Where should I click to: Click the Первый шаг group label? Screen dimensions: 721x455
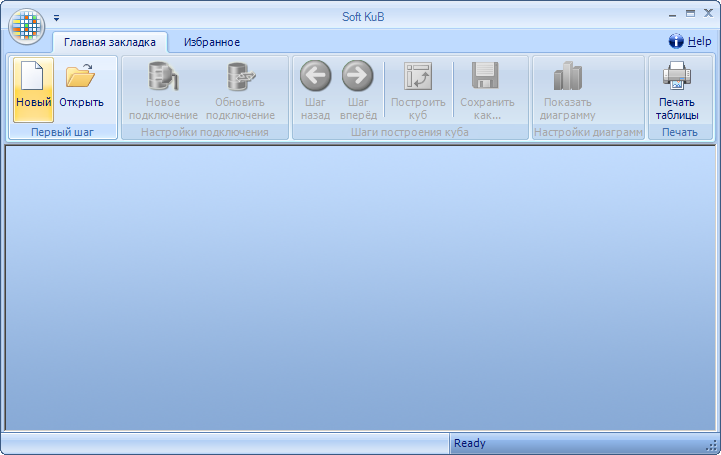[62, 132]
